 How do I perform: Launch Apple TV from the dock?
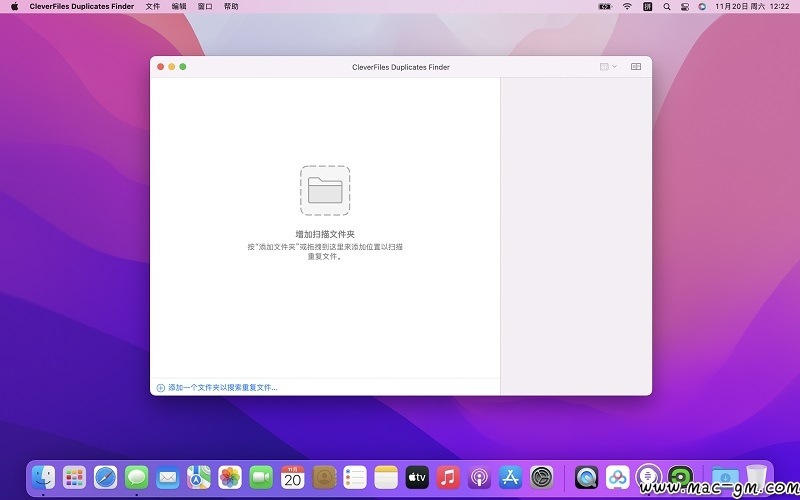pyautogui.click(x=417, y=478)
